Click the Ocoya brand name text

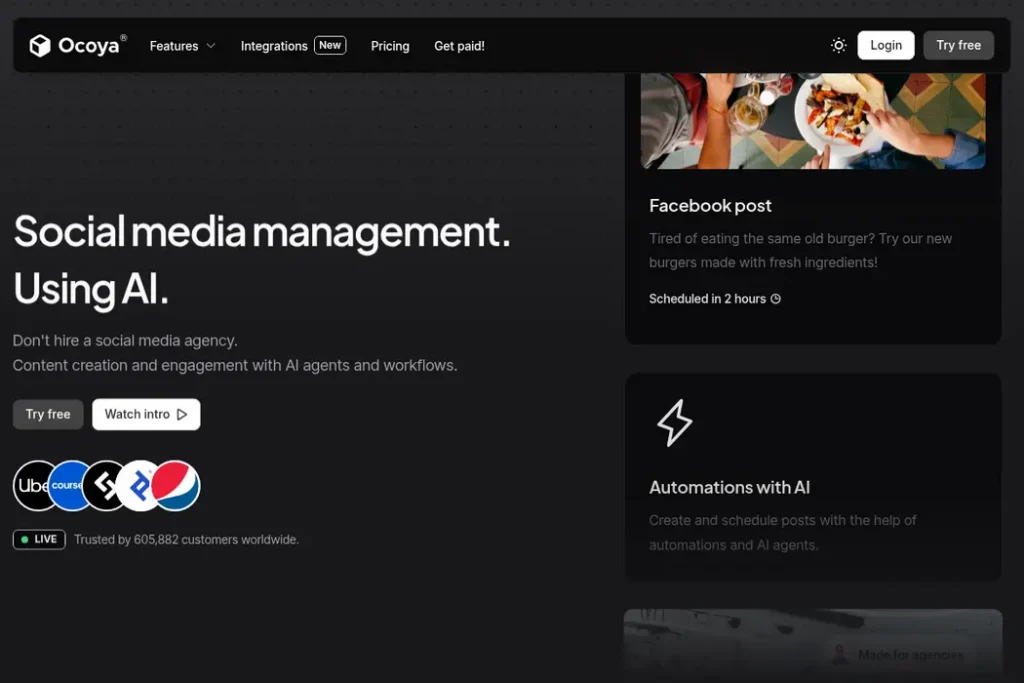(x=89, y=46)
